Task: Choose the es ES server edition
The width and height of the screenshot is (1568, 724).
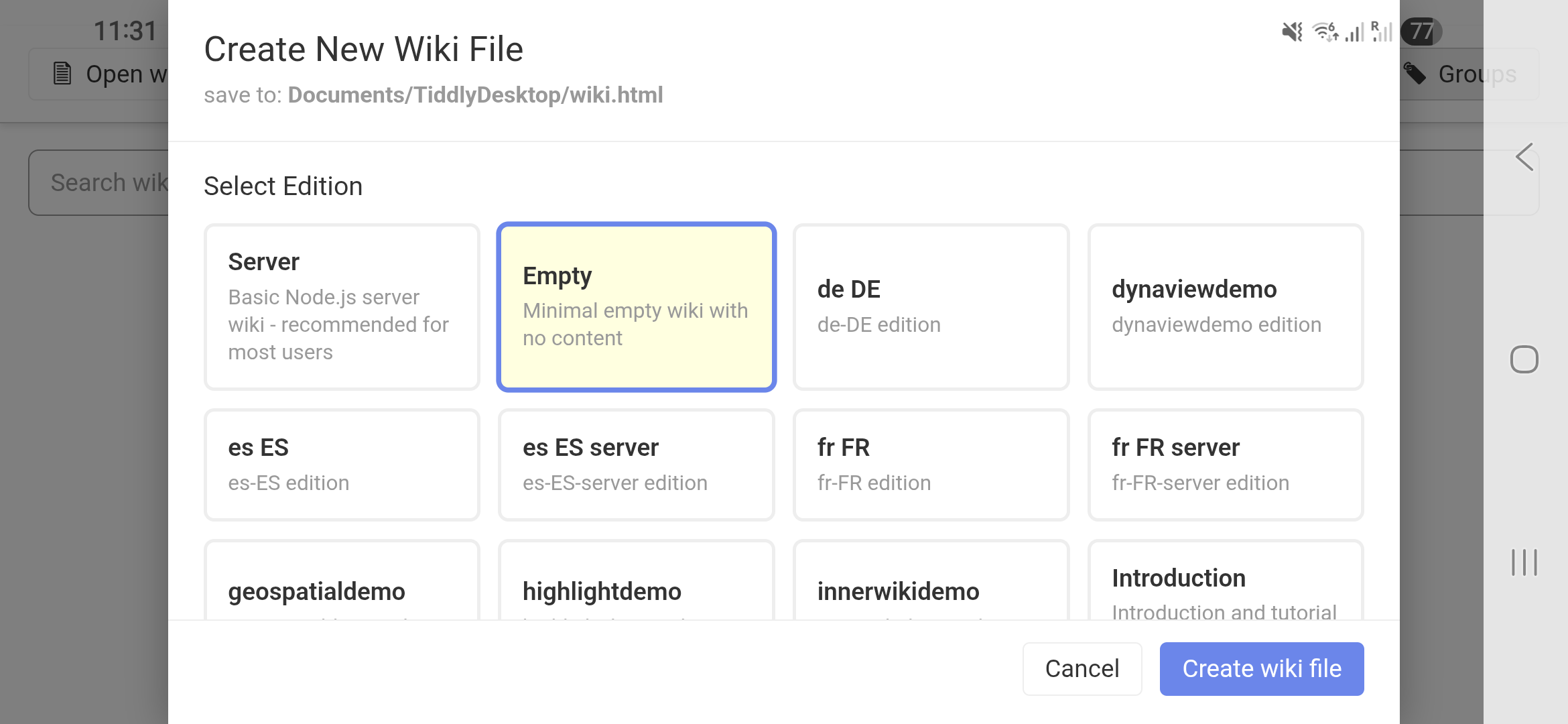Action: tap(636, 465)
